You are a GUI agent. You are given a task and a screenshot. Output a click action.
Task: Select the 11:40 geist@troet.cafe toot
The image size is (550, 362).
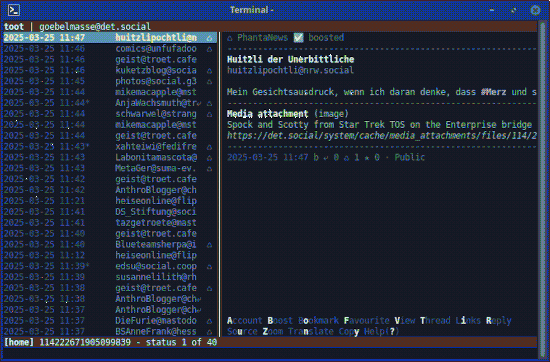[110, 234]
